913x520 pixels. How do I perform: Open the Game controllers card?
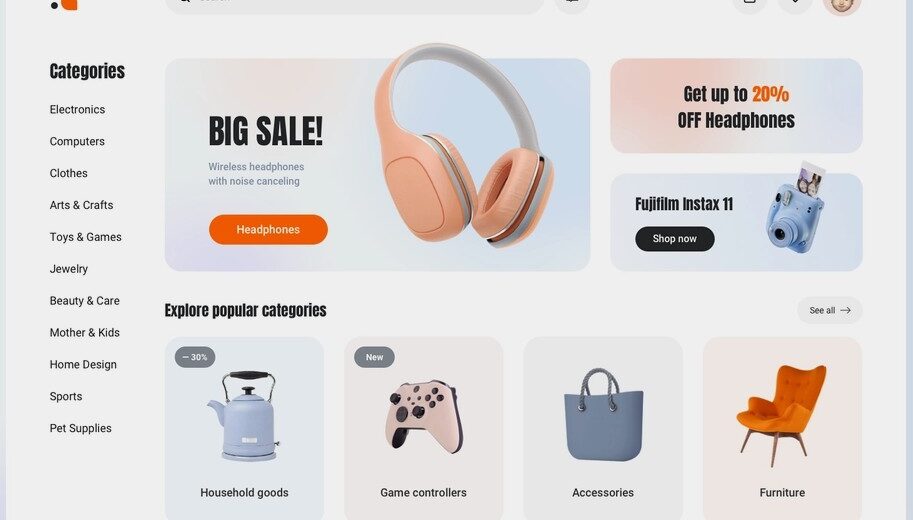[x=423, y=428]
